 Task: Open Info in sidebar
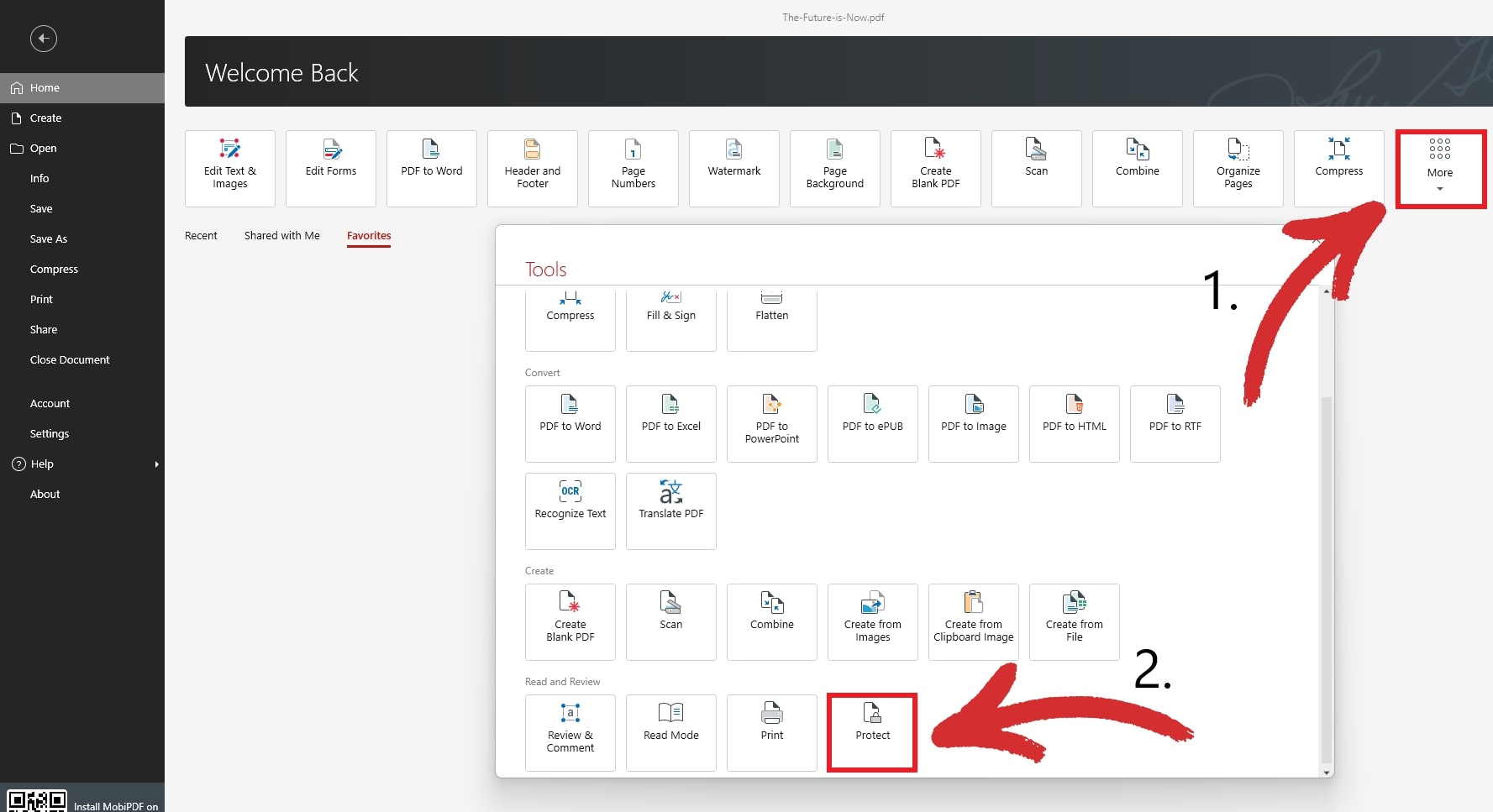(82, 179)
